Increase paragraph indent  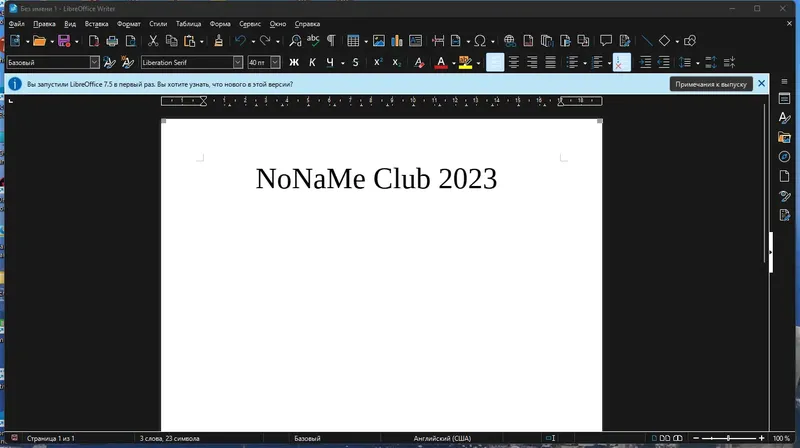pyautogui.click(x=645, y=62)
